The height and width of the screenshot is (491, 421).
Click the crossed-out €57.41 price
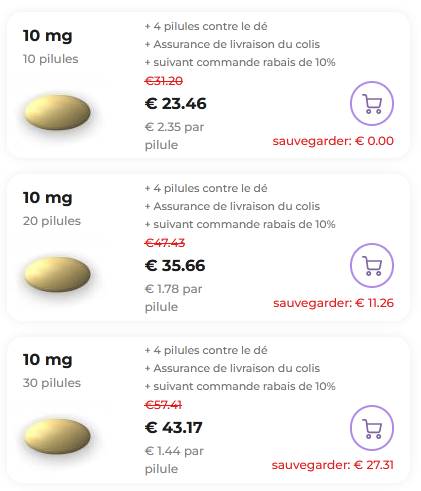[163, 405]
